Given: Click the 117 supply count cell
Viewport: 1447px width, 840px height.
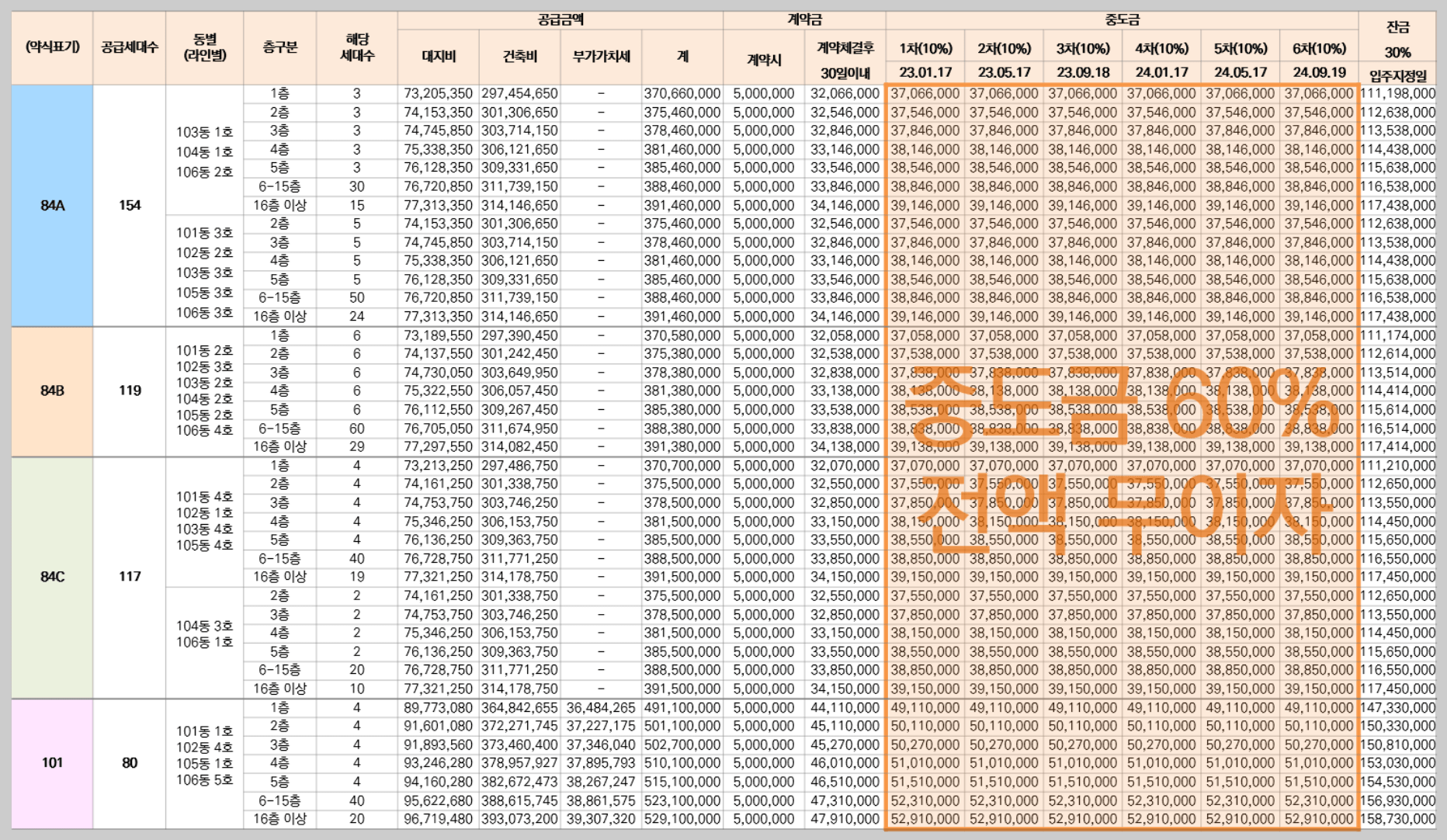Looking at the screenshot, I should 130,577.
